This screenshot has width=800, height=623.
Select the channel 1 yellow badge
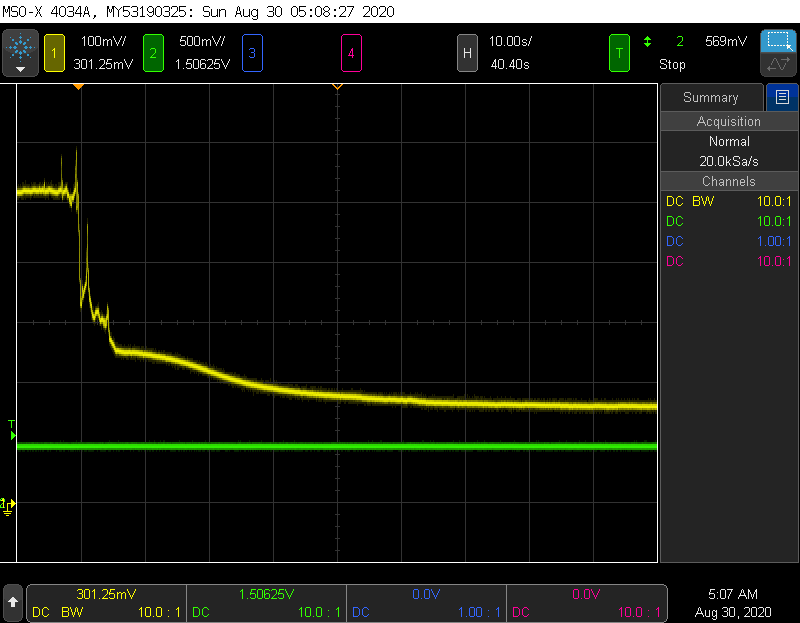[x=53, y=52]
